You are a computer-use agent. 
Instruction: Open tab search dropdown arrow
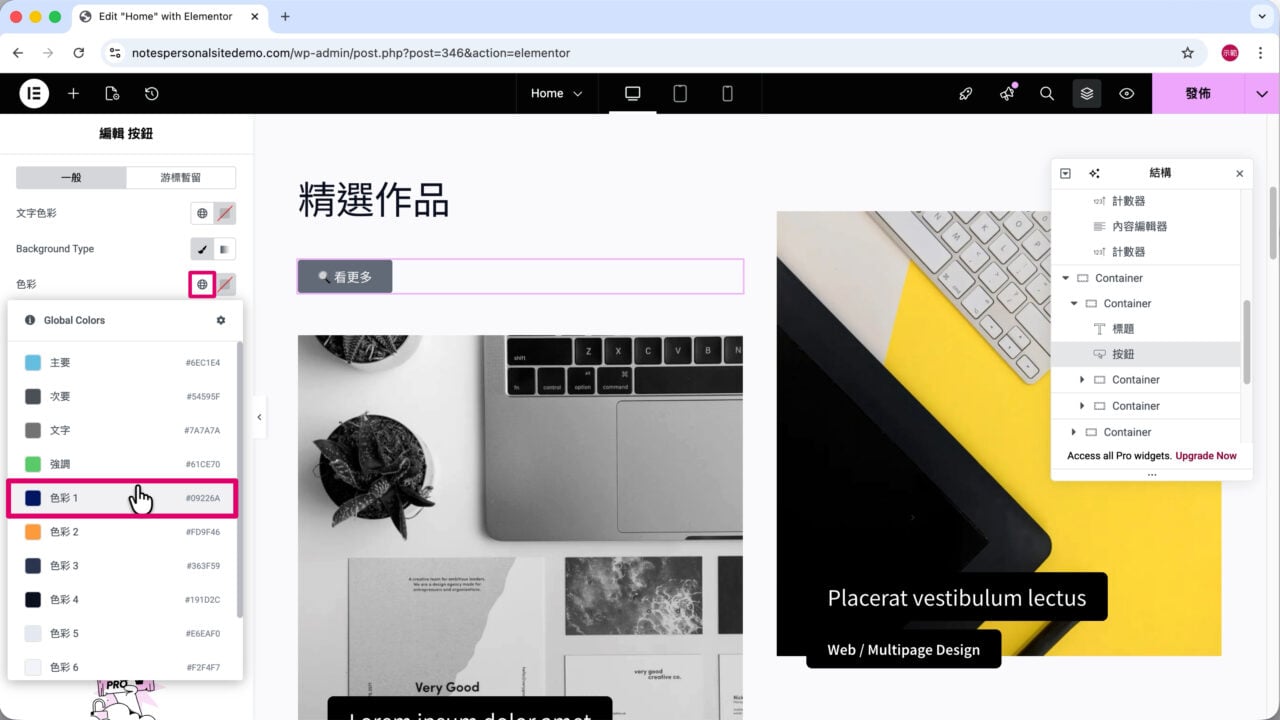coord(1260,17)
